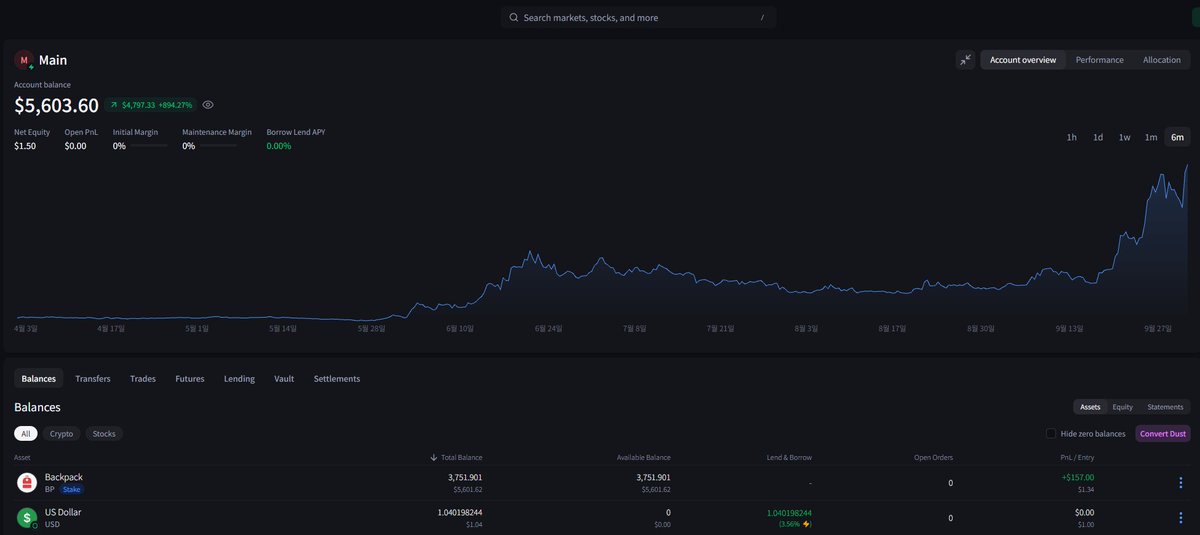Screen dimensions: 1200x535
Task: Click the Main account name
Action: pos(53,60)
